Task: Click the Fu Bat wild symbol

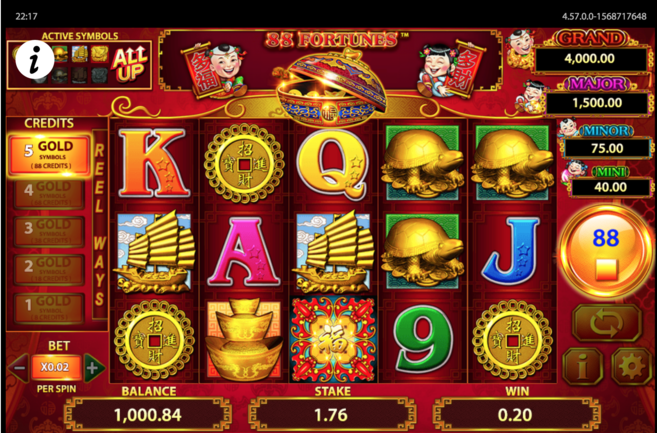Action: (334, 340)
